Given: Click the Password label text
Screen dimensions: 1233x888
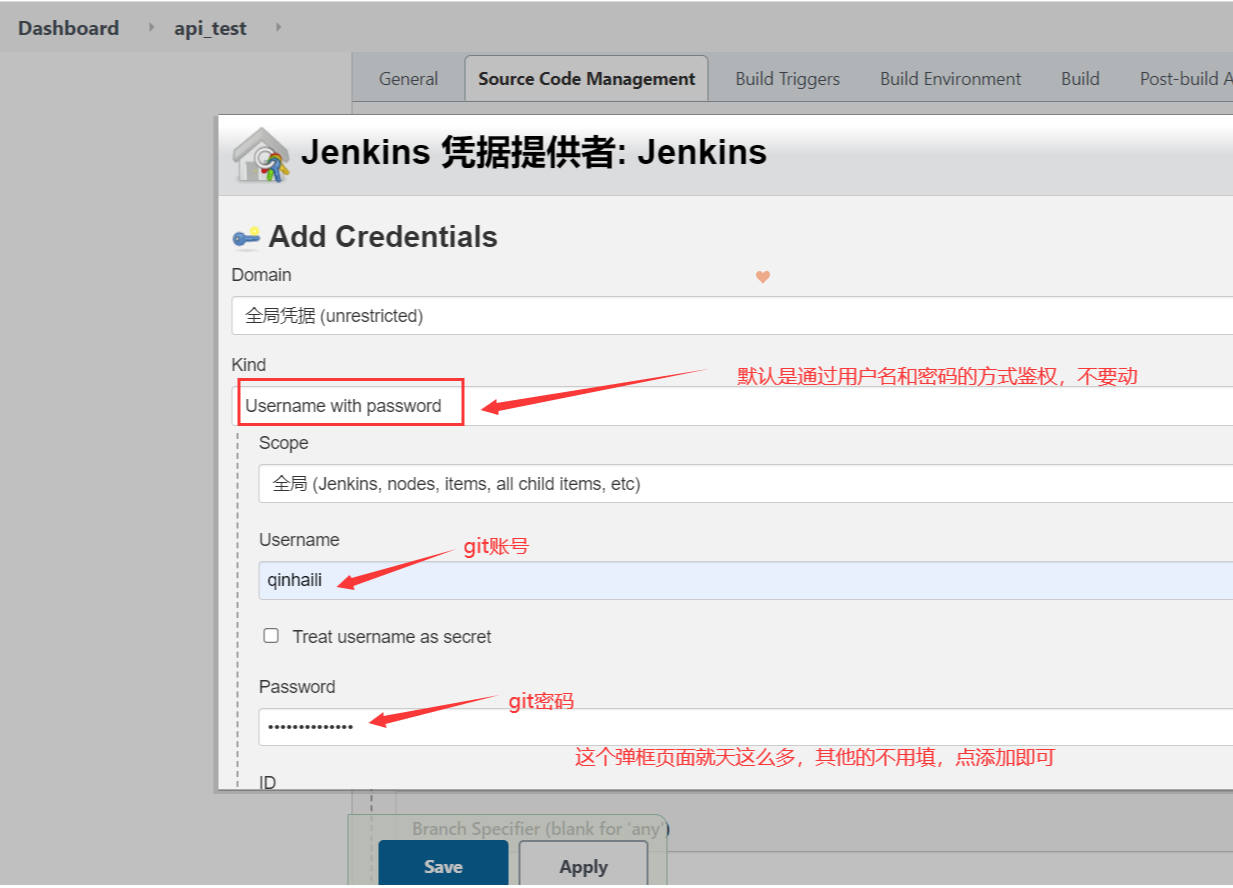Looking at the screenshot, I should 297,687.
